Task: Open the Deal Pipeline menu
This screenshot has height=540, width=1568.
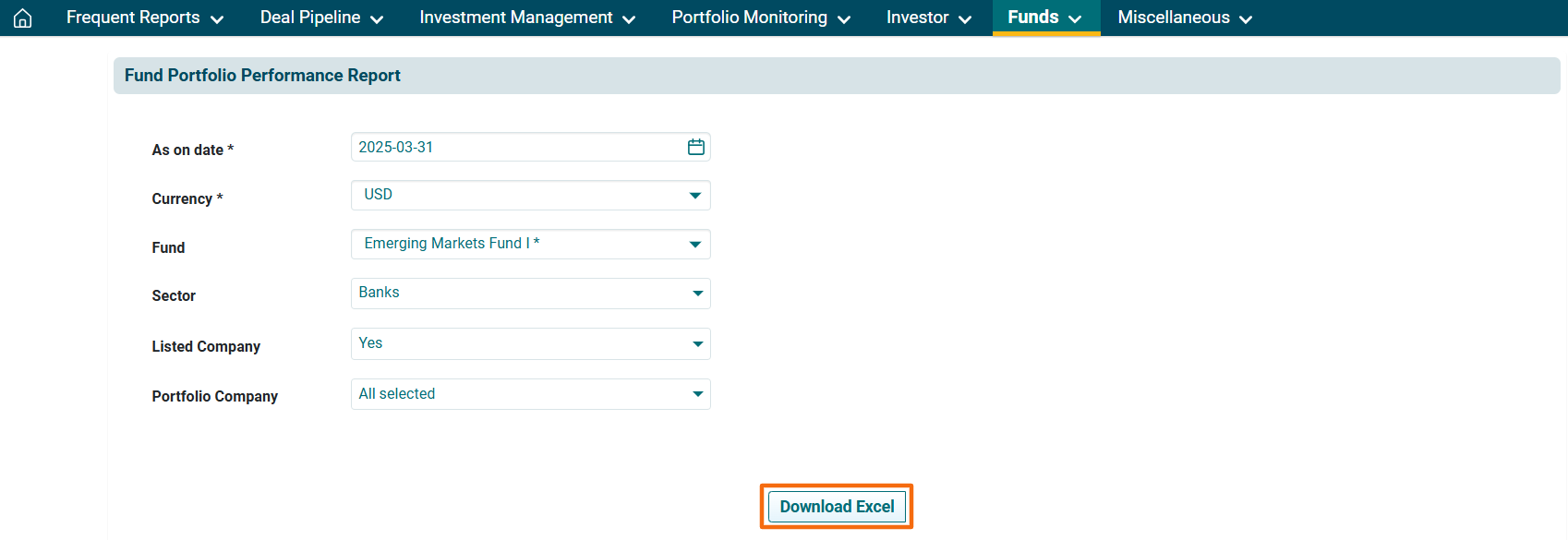Action: [x=320, y=18]
